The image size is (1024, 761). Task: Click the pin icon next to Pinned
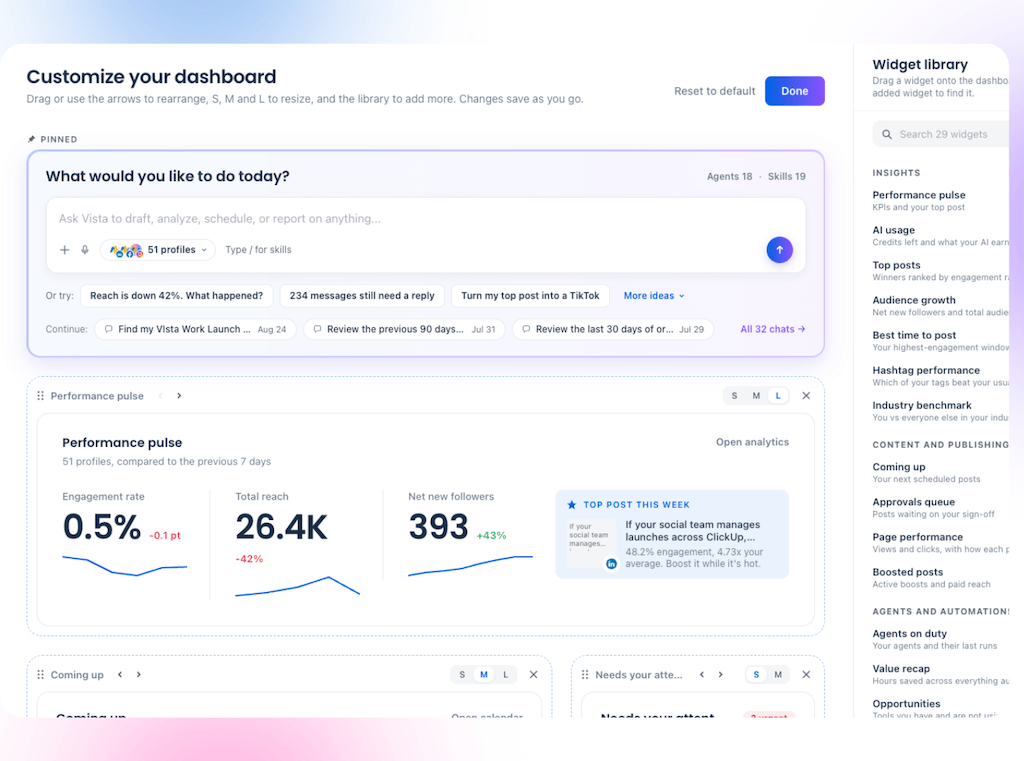[31, 139]
